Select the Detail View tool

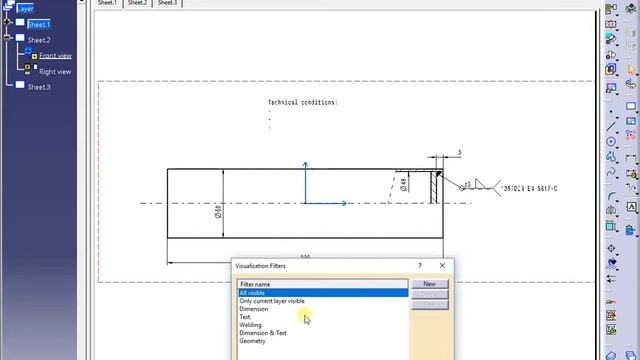click(611, 39)
